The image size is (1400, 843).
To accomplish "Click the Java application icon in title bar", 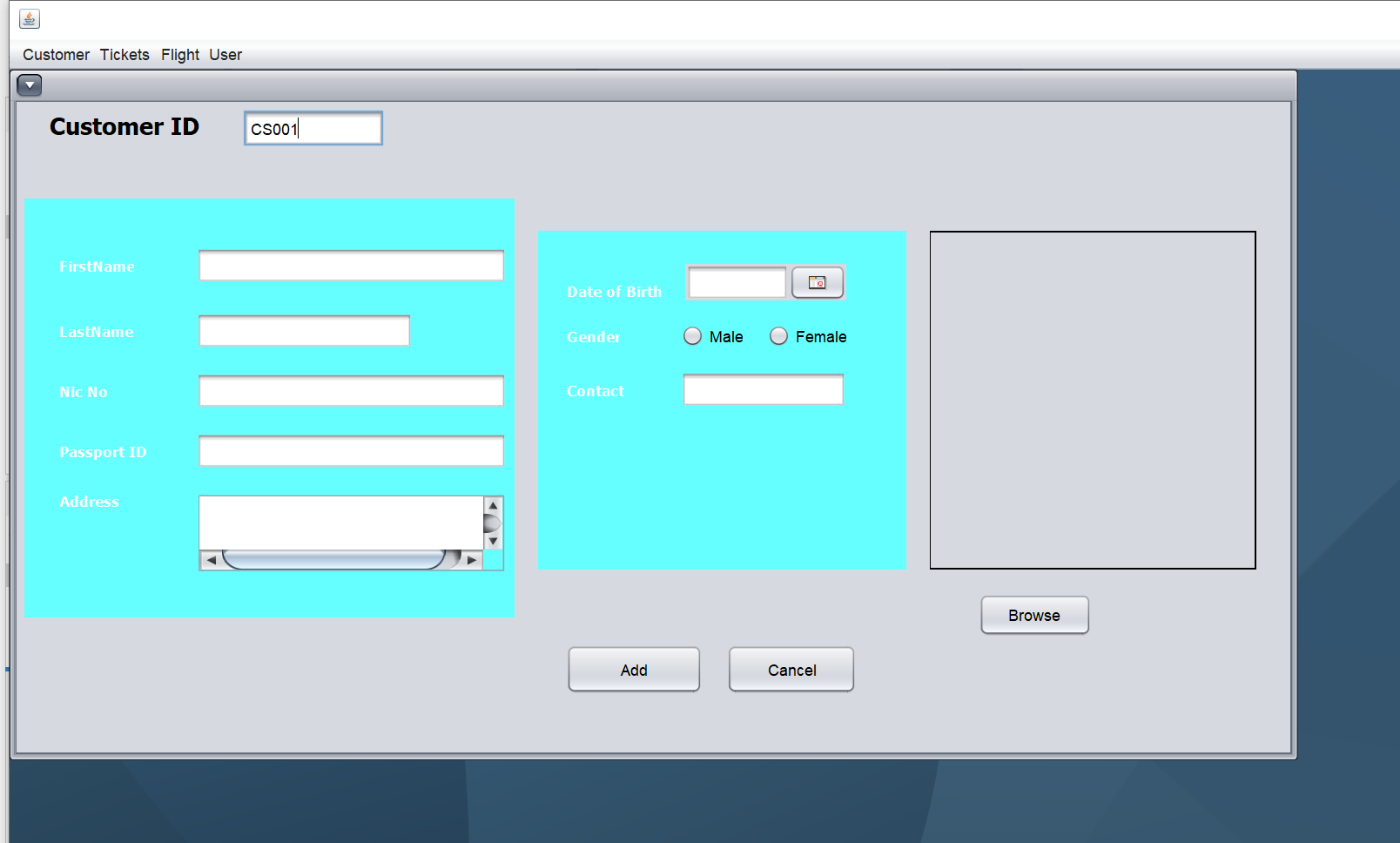I will [x=30, y=18].
